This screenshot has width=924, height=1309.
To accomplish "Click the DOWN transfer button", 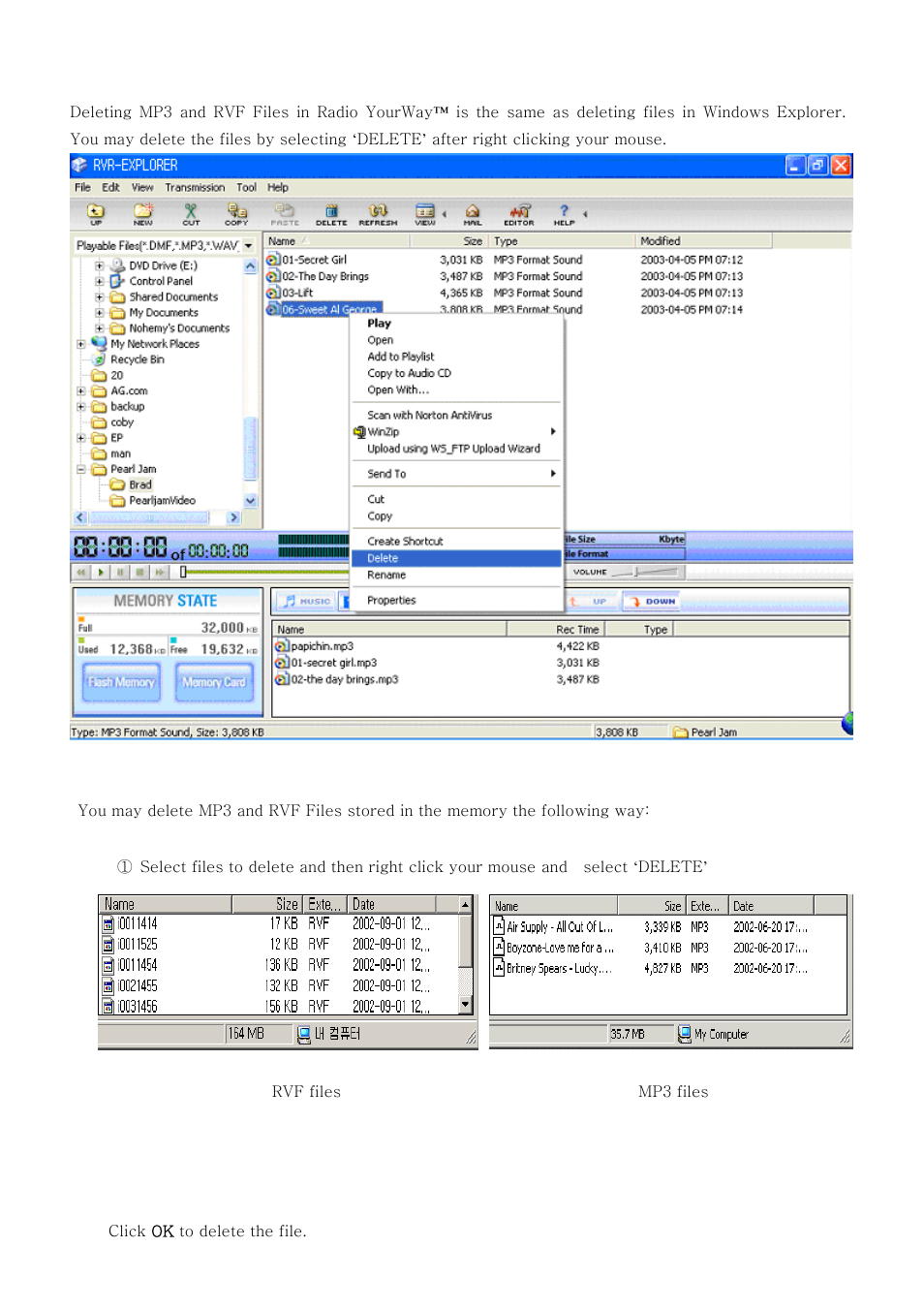I will pyautogui.click(x=651, y=601).
